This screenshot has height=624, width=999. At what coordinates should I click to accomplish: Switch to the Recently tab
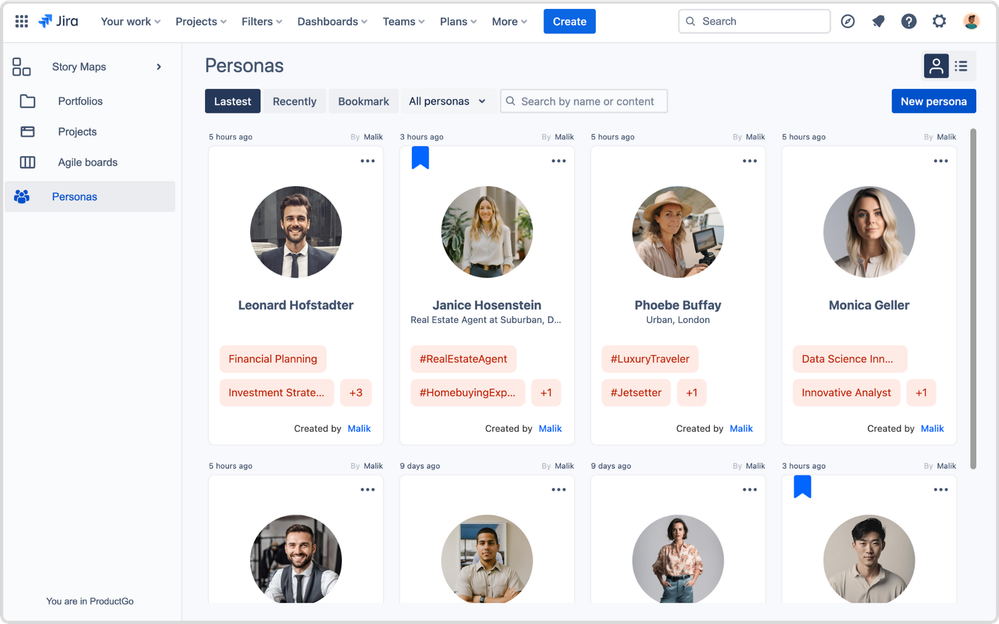coord(294,101)
